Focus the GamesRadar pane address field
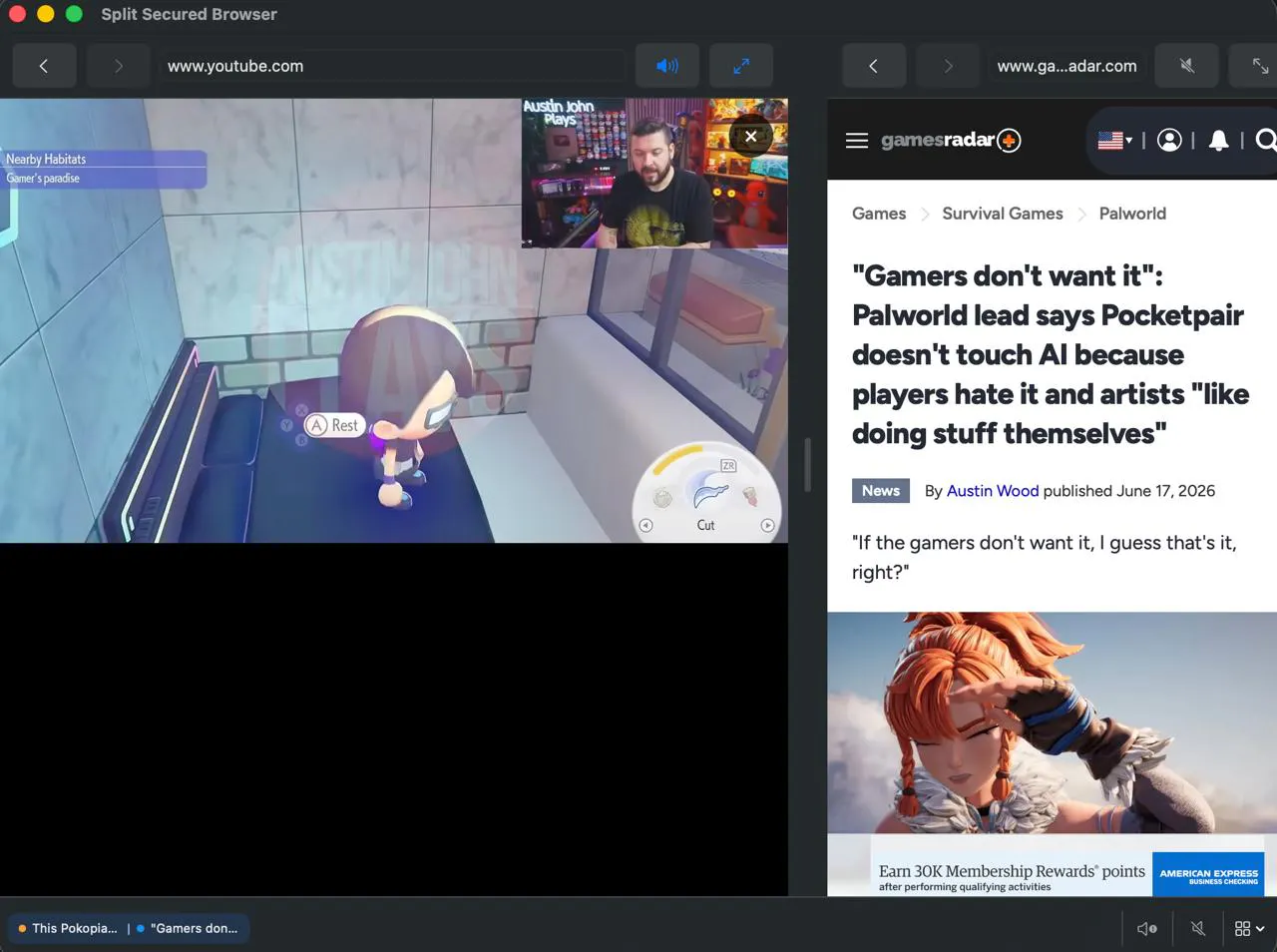The height and width of the screenshot is (952, 1277). pos(1066,66)
